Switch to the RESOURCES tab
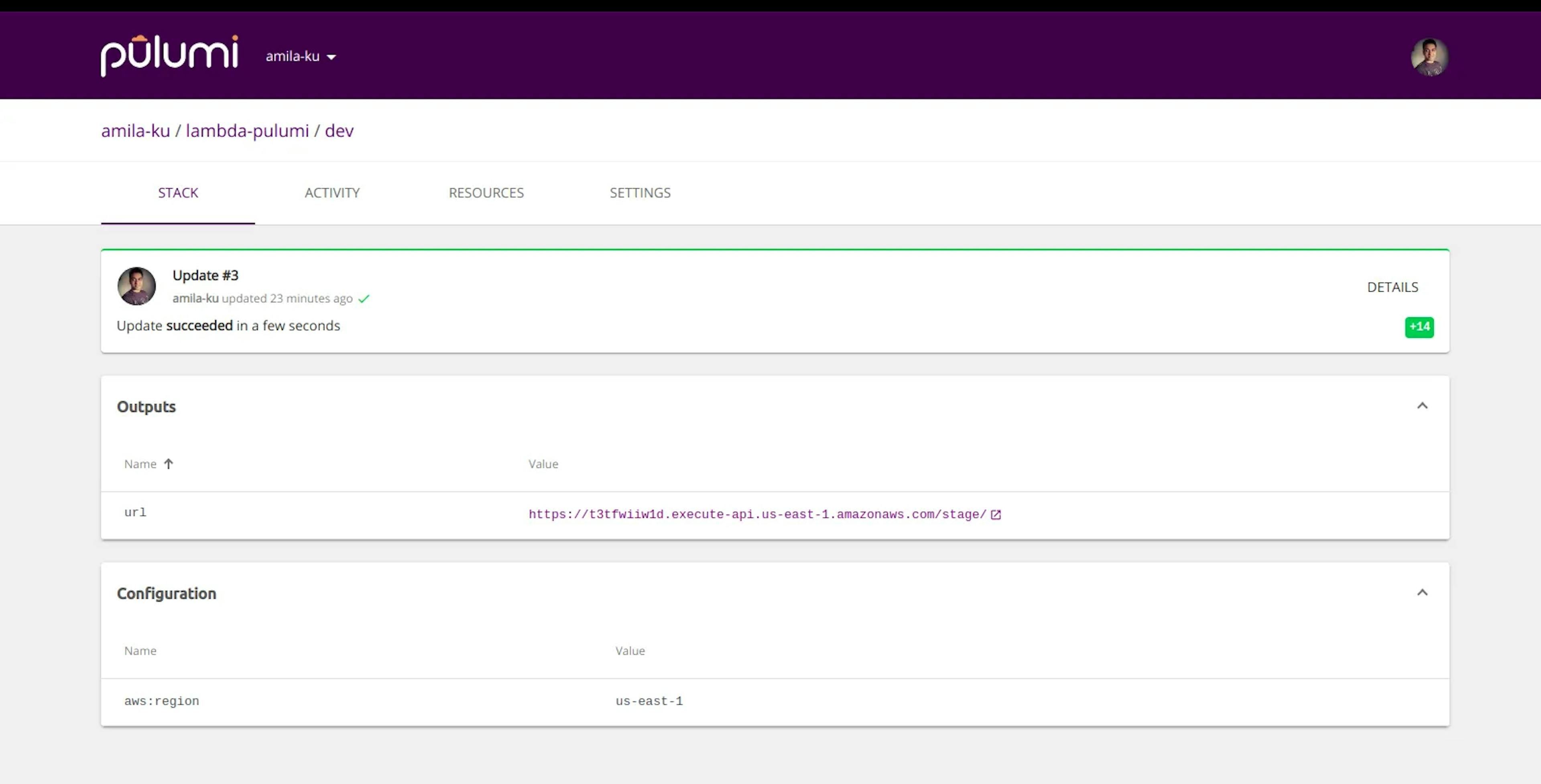Image resolution: width=1541 pixels, height=784 pixels. coord(486,193)
